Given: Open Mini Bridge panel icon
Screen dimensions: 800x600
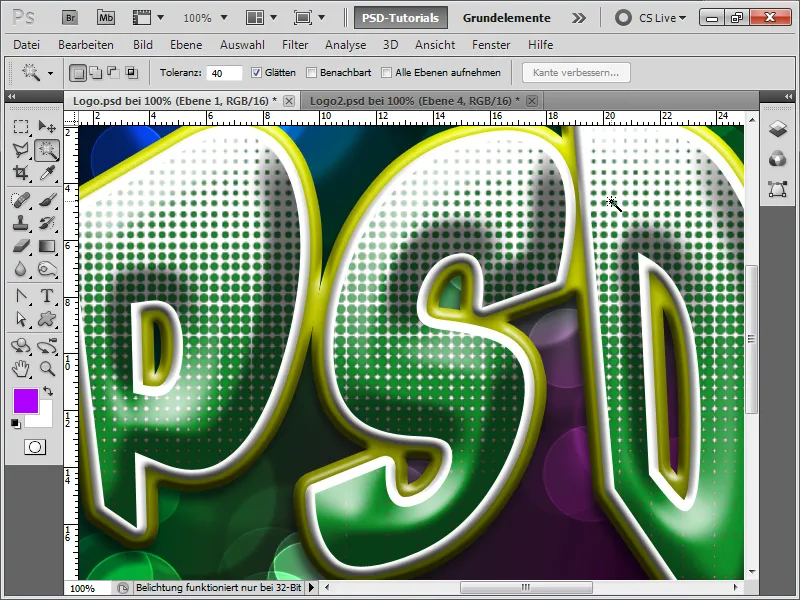Looking at the screenshot, I should pyautogui.click(x=106, y=18).
